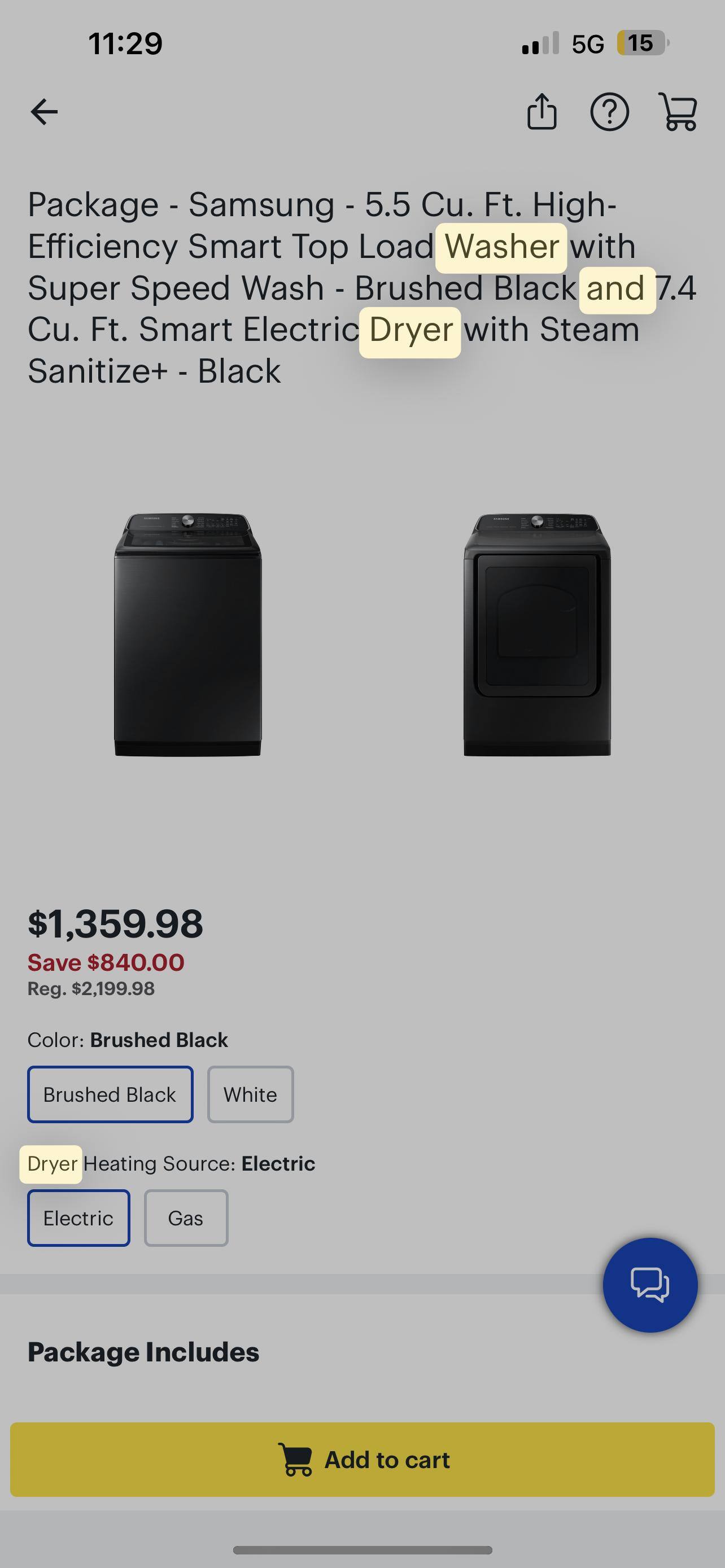Share this product via the share icon

(x=541, y=111)
